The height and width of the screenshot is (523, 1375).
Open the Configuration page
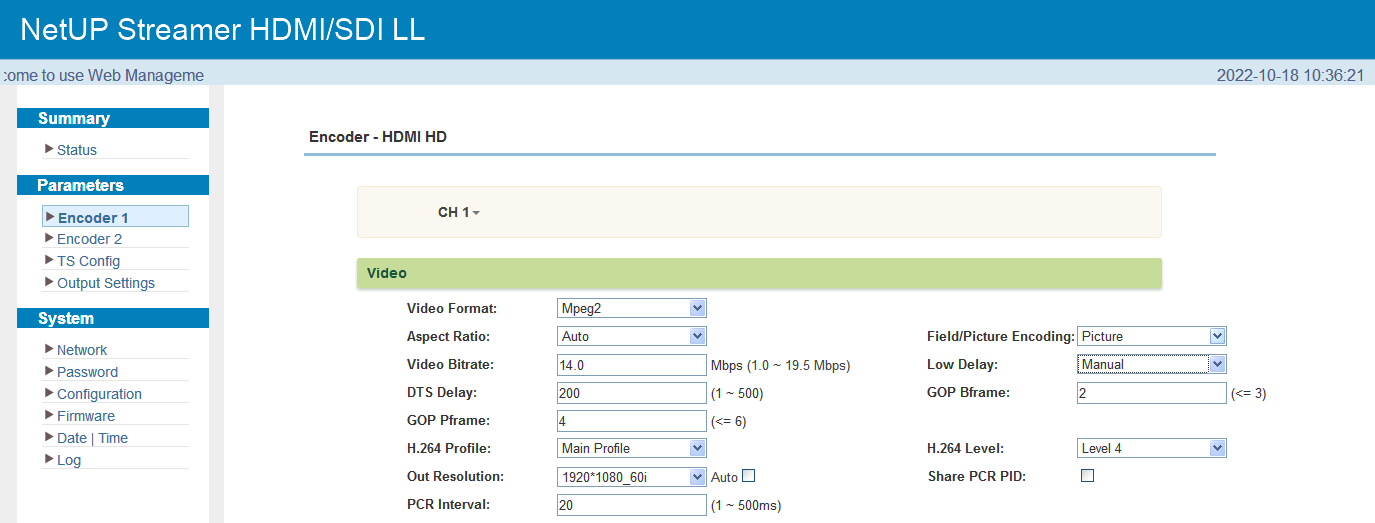[99, 394]
